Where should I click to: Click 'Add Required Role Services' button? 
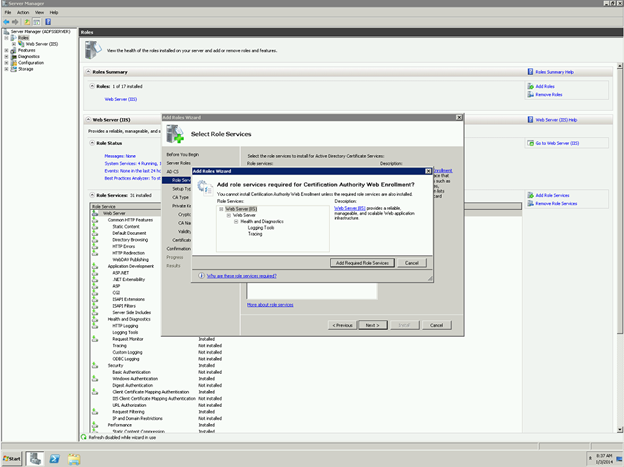tap(362, 263)
